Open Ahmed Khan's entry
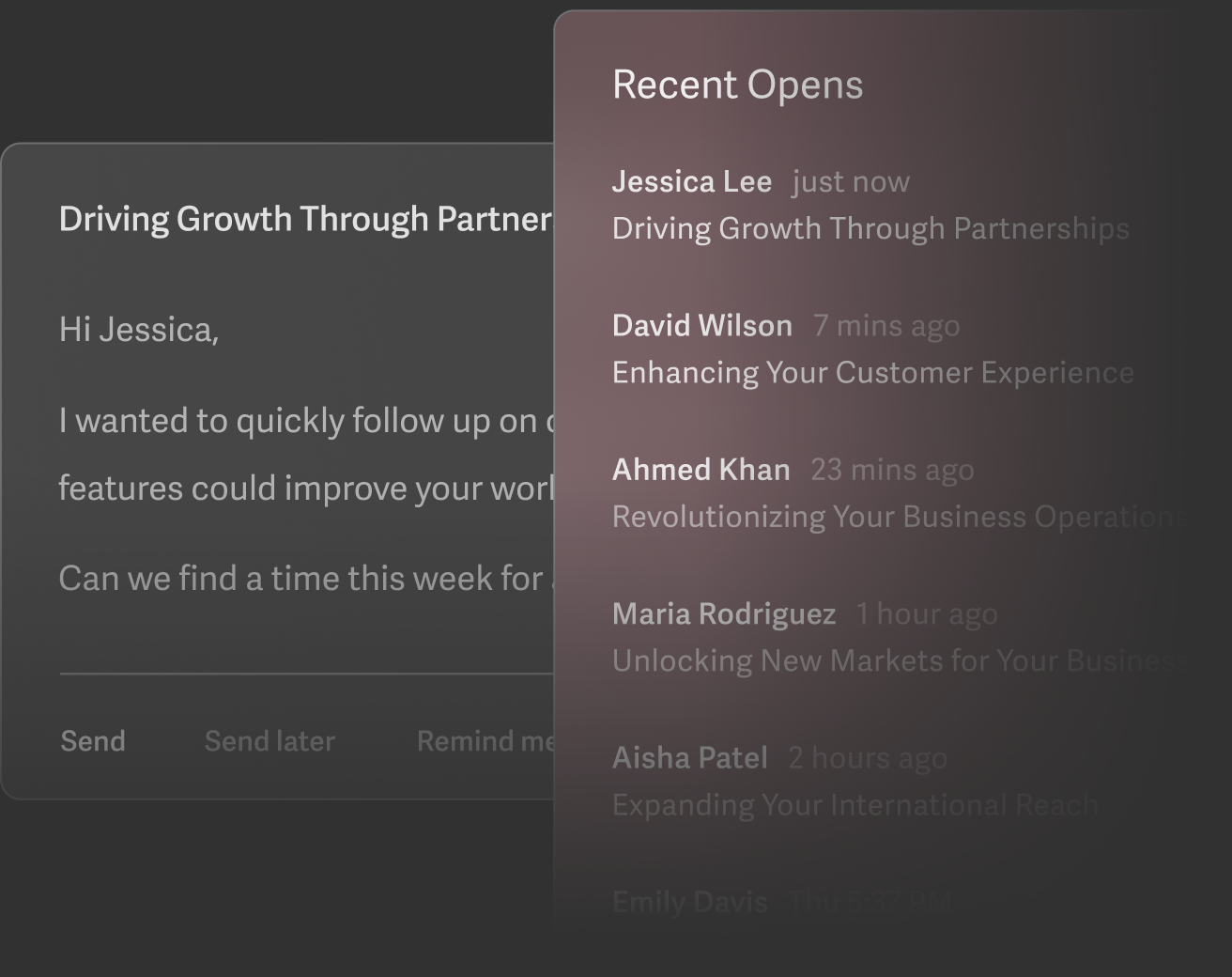Viewport: 1232px width, 977px height. 701,469
